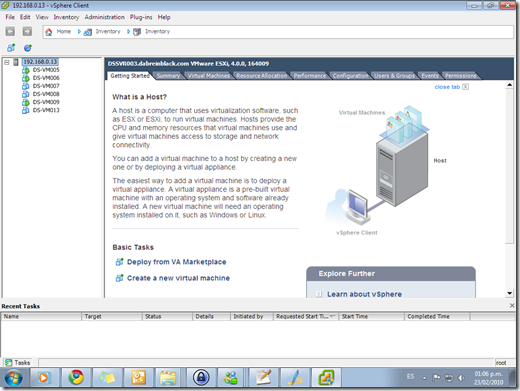This screenshot has width=520, height=391.
Task: Collapse the 192.168.0.13 host tree node
Action: click(7, 62)
